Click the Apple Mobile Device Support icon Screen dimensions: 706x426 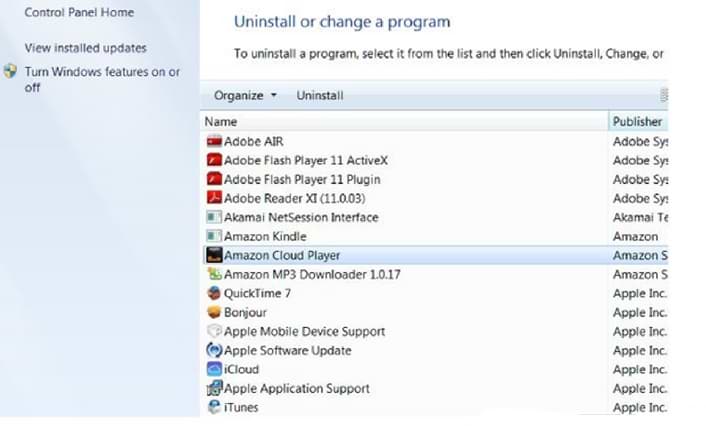point(214,331)
